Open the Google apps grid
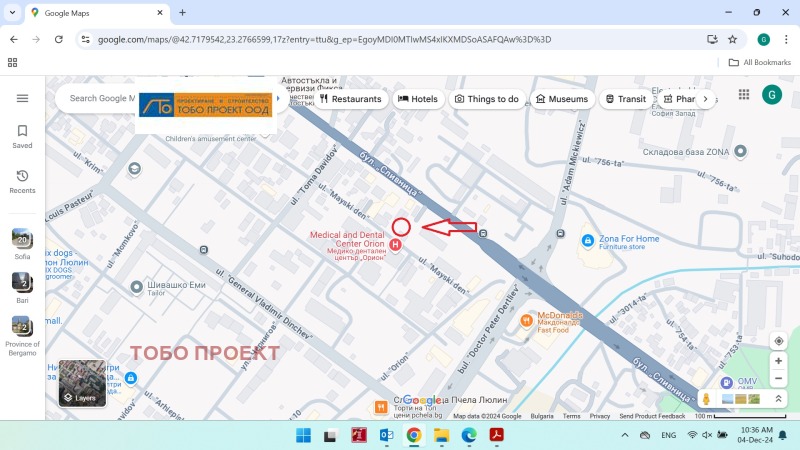This screenshot has width=800, height=450. click(x=744, y=94)
